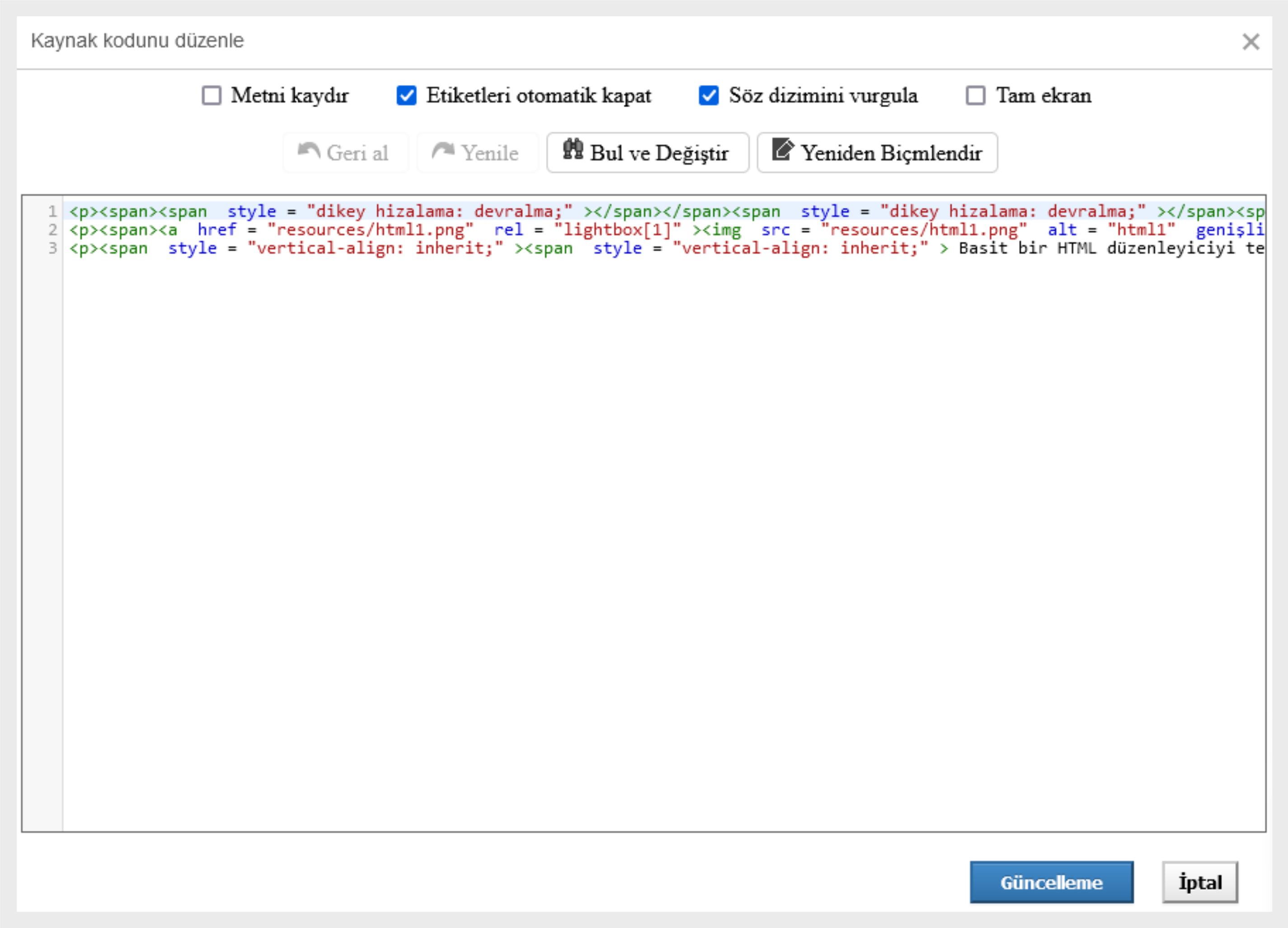The width and height of the screenshot is (1288, 928).
Task: Select line number 2 in gutter
Action: pos(52,230)
